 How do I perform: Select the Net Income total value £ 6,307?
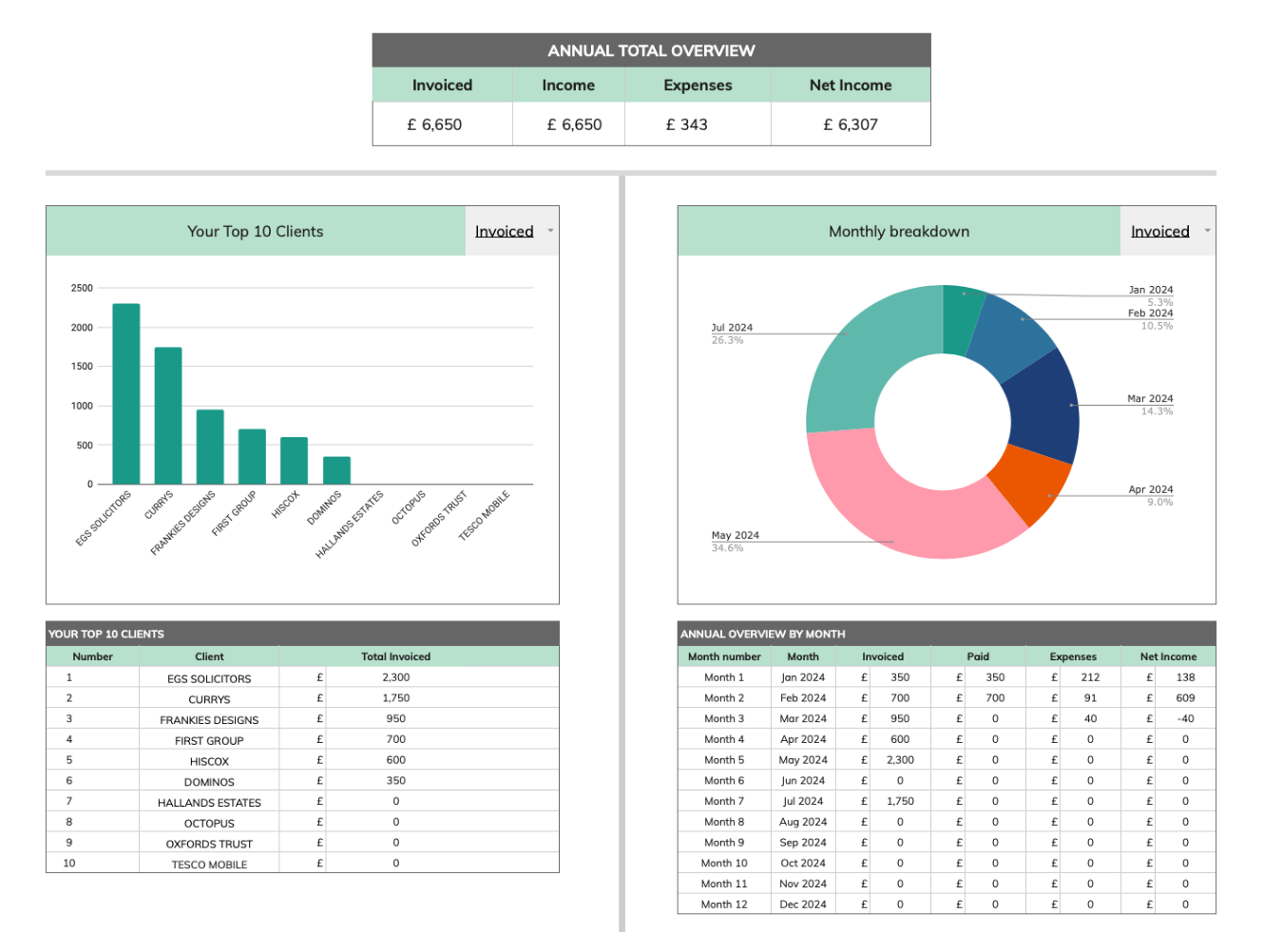pyautogui.click(x=851, y=124)
